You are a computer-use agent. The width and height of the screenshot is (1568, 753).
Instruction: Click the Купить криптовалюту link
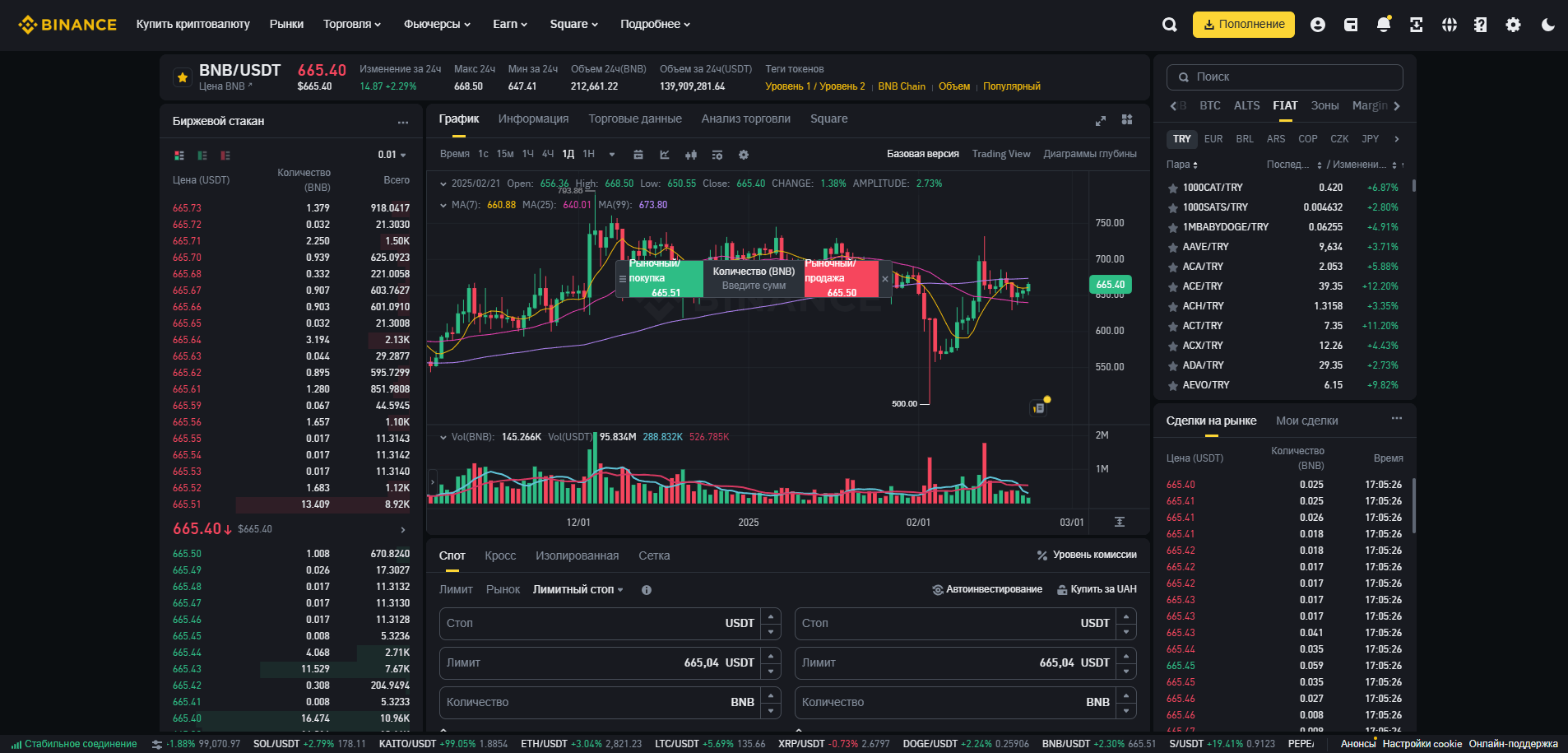tap(193, 24)
